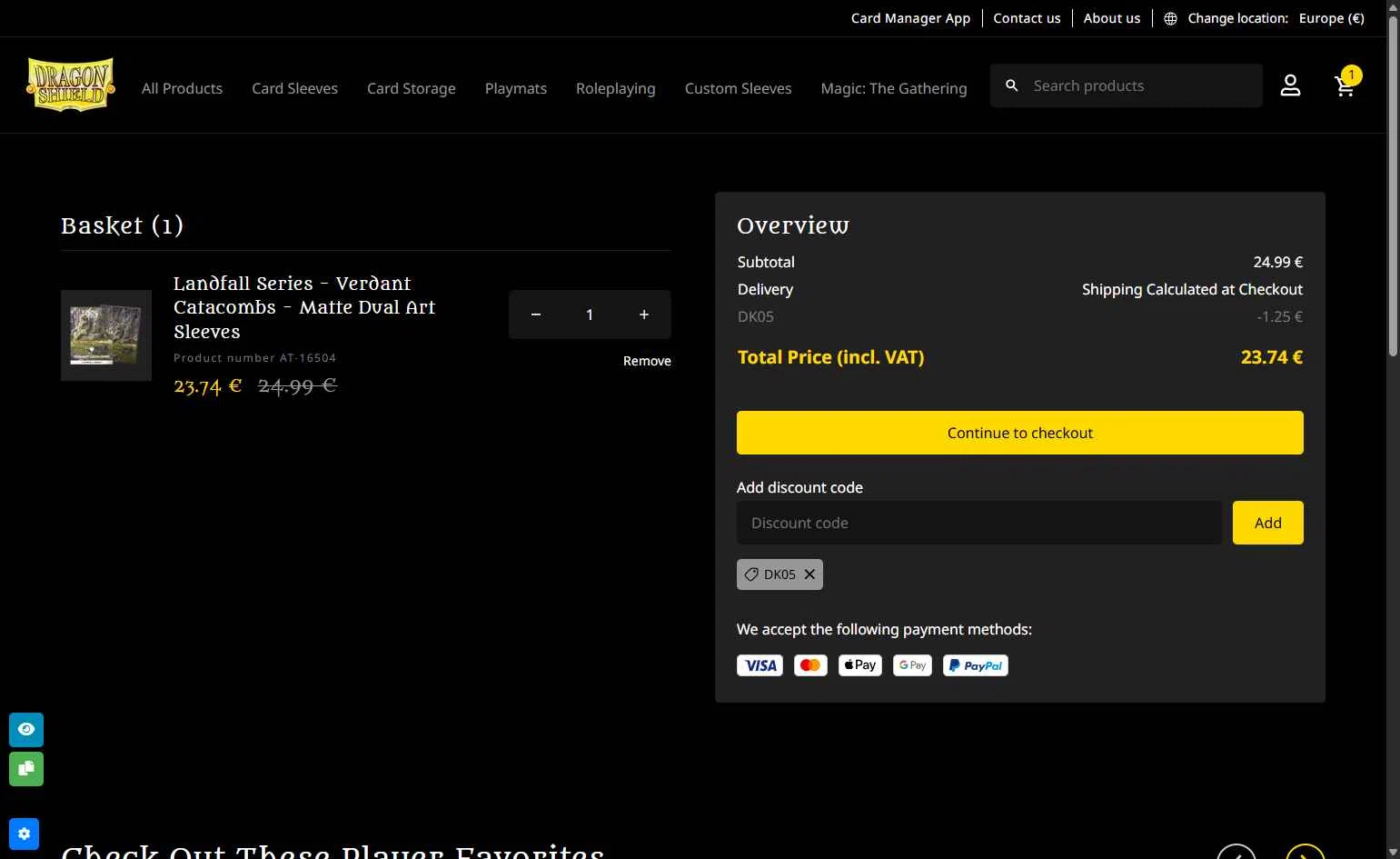
Task: Open Card Storage menu
Action: coord(412,88)
